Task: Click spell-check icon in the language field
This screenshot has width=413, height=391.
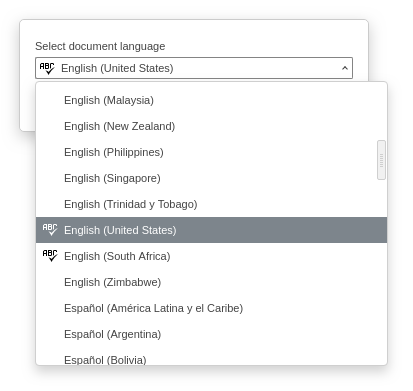Action: (x=47, y=68)
